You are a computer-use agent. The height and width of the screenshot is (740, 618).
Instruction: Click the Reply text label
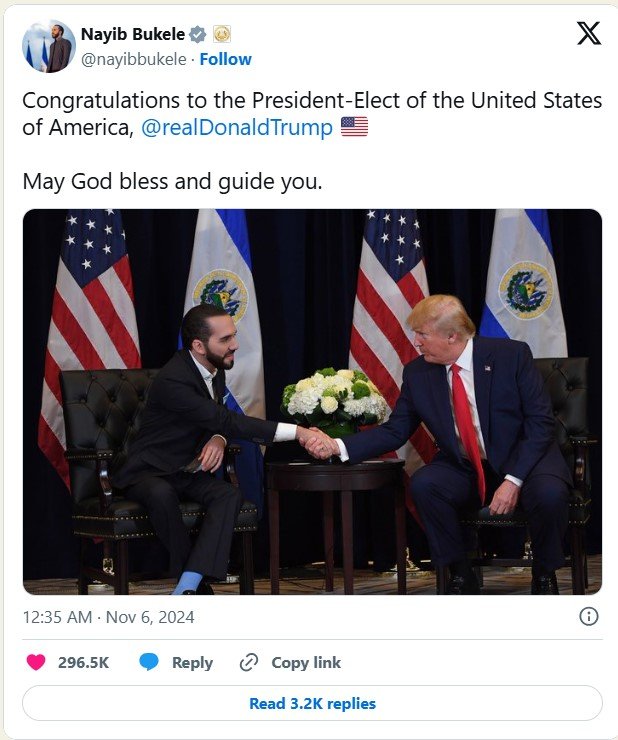coord(192,662)
